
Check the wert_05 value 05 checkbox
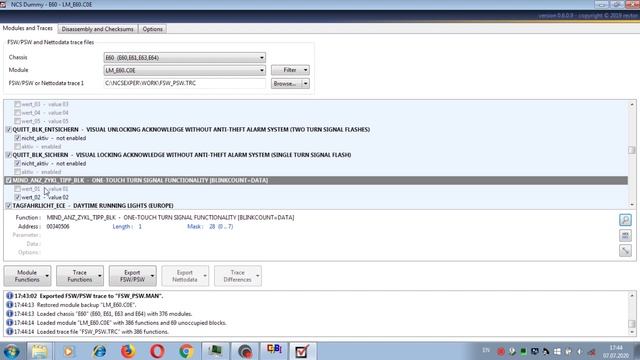pos(18,121)
